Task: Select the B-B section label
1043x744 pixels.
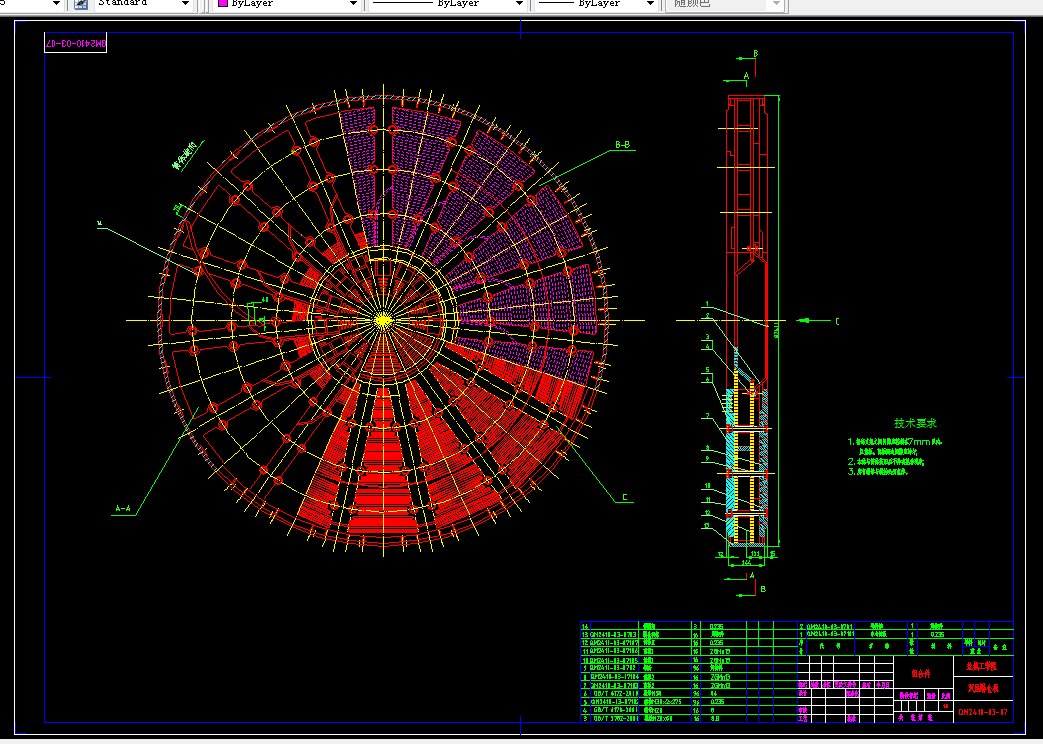Action: [x=623, y=145]
